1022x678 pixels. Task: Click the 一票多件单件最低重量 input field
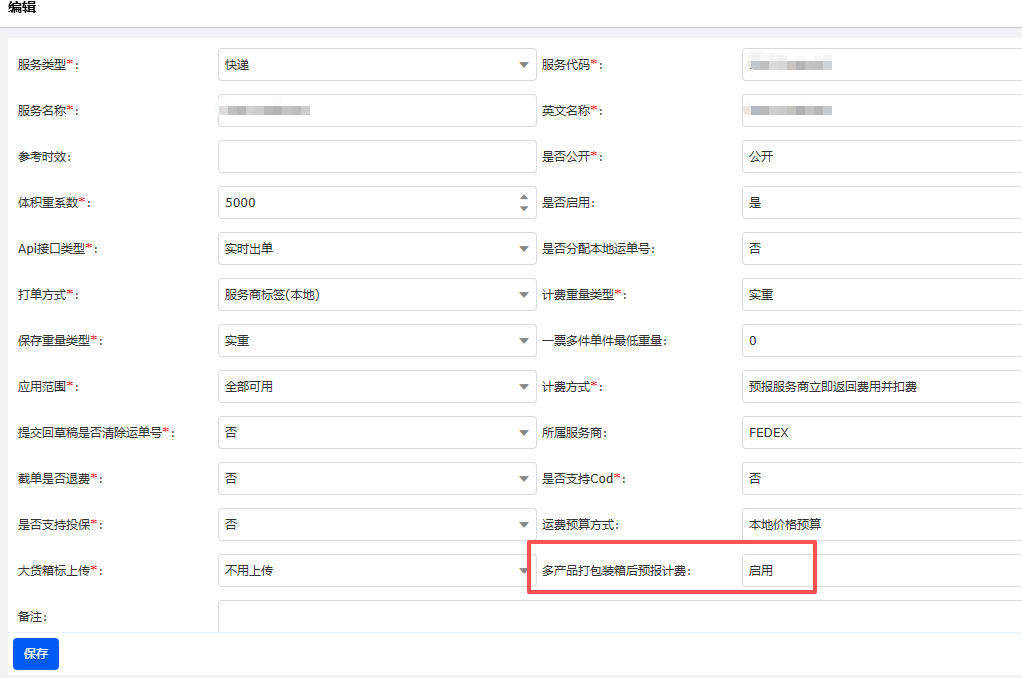click(880, 341)
